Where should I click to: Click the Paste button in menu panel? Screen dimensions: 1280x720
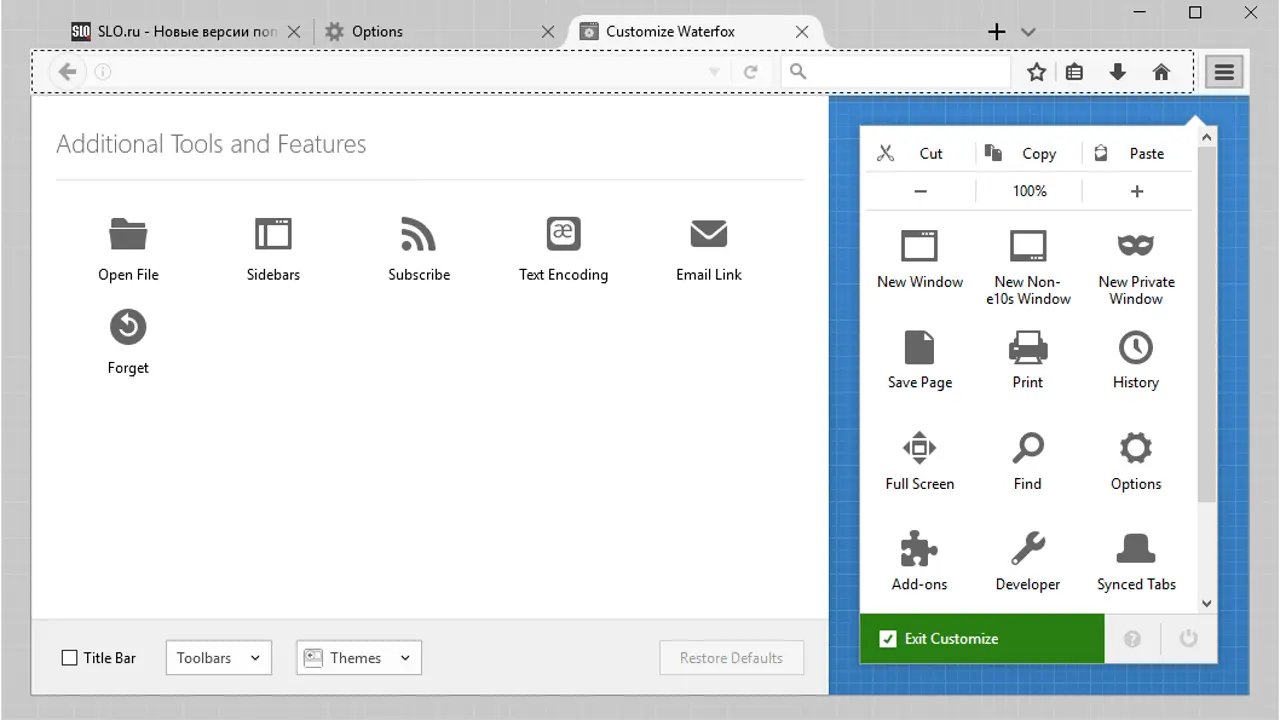(x=1136, y=153)
